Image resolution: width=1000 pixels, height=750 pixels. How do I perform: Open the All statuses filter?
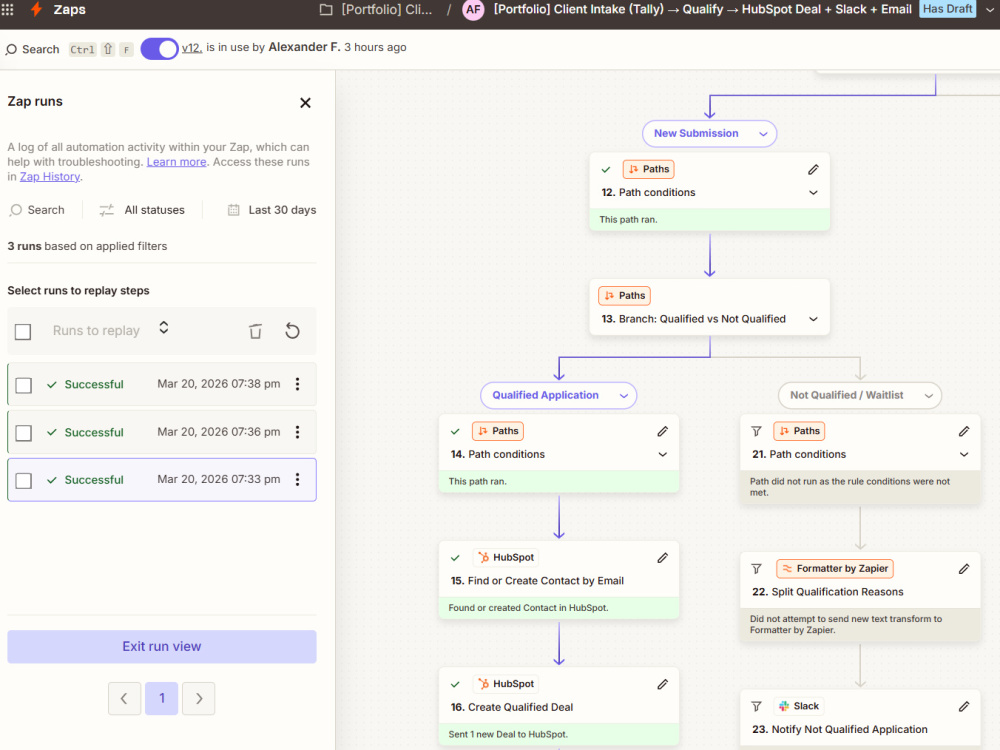(x=142, y=210)
